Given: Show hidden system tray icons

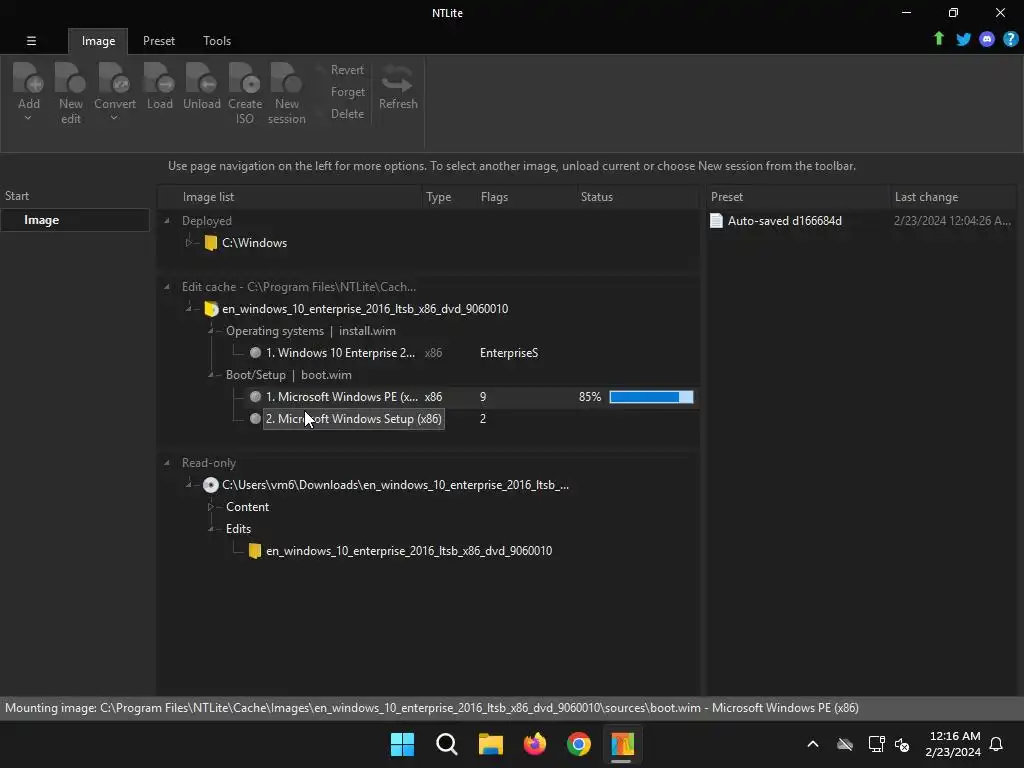Looking at the screenshot, I should pos(813,744).
